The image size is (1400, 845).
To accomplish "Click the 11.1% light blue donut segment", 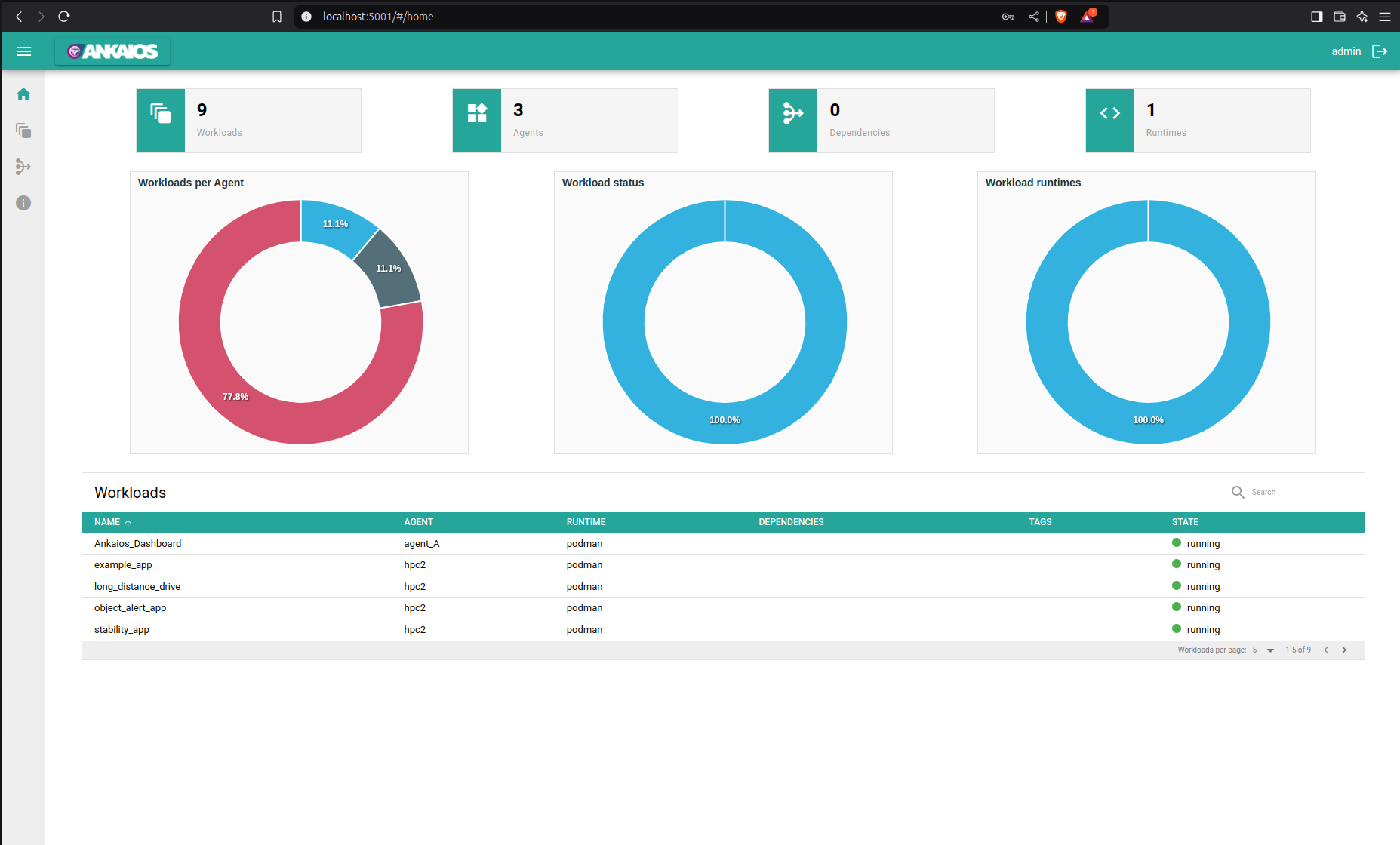I will tap(335, 224).
